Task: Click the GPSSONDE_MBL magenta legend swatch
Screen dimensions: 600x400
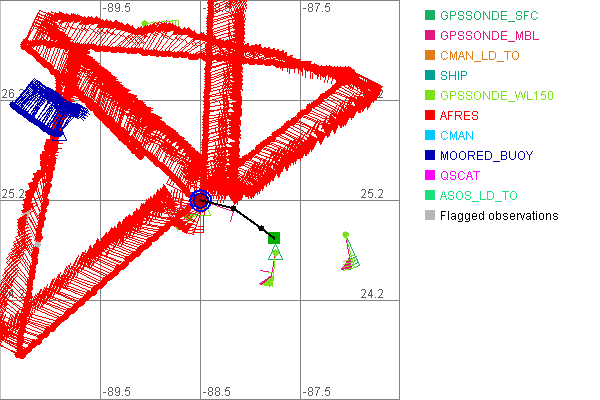Action: point(430,36)
